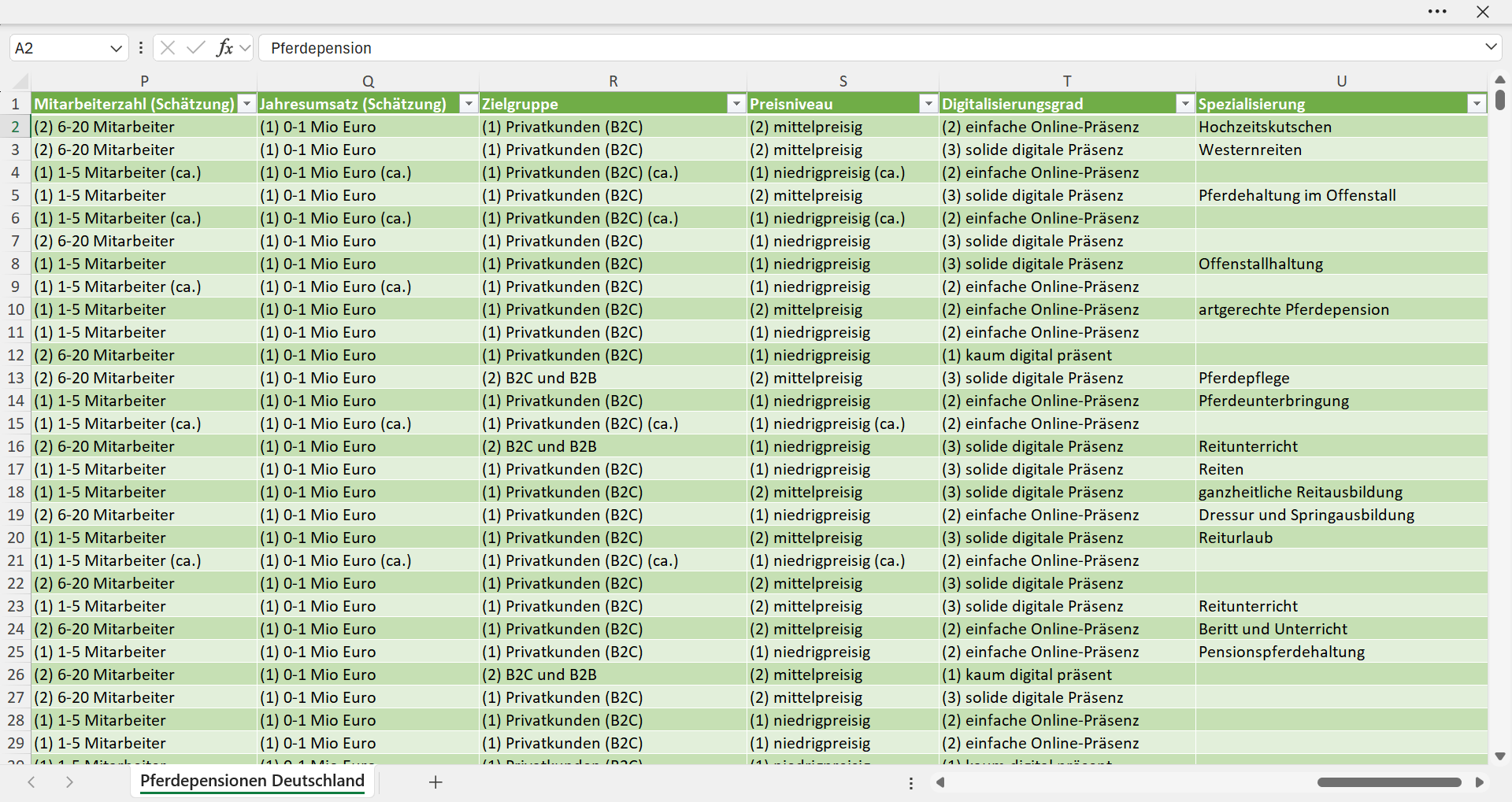Cancel formula entry with the X icon

point(167,48)
